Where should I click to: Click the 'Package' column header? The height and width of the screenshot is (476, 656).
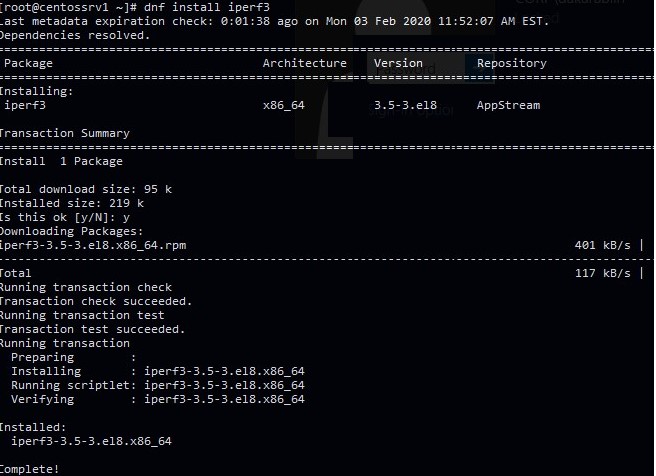[x=28, y=63]
